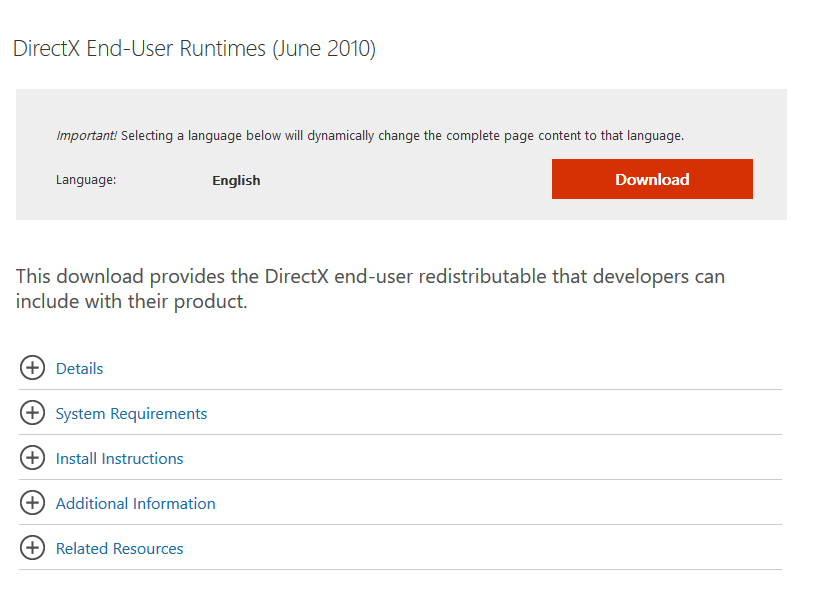Click the plus icon beside Related Resources
Viewport: 827px width, 600px height.
[32, 548]
